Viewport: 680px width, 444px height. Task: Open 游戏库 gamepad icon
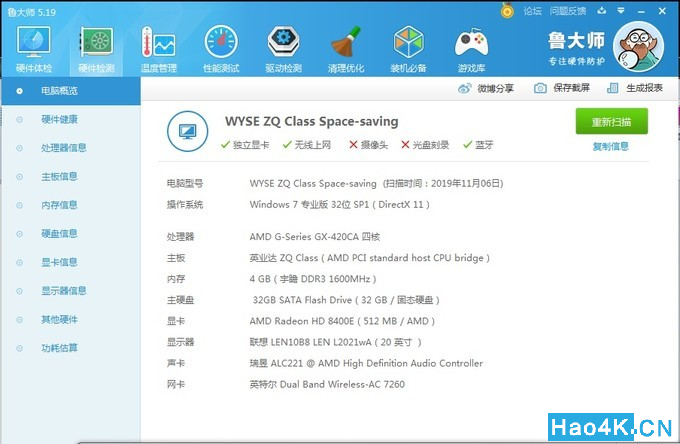coord(471,49)
